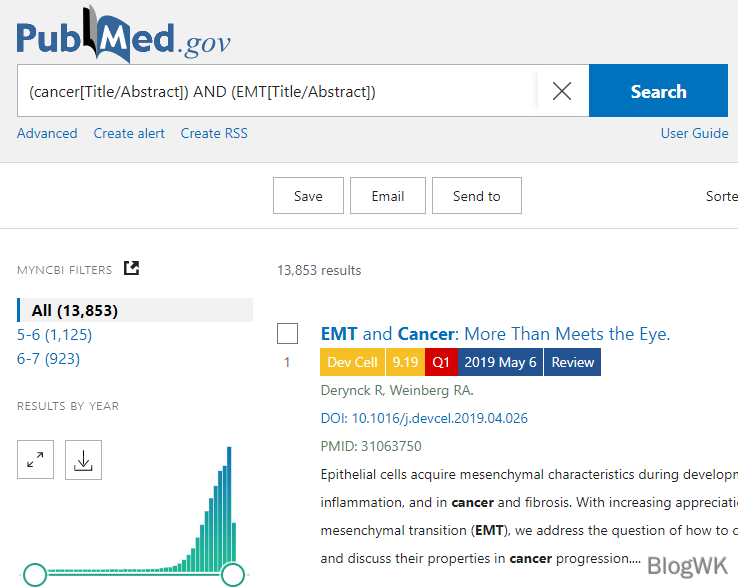Select the checkbox for result 1
Screen dimensions: 738x588
click(x=287, y=334)
